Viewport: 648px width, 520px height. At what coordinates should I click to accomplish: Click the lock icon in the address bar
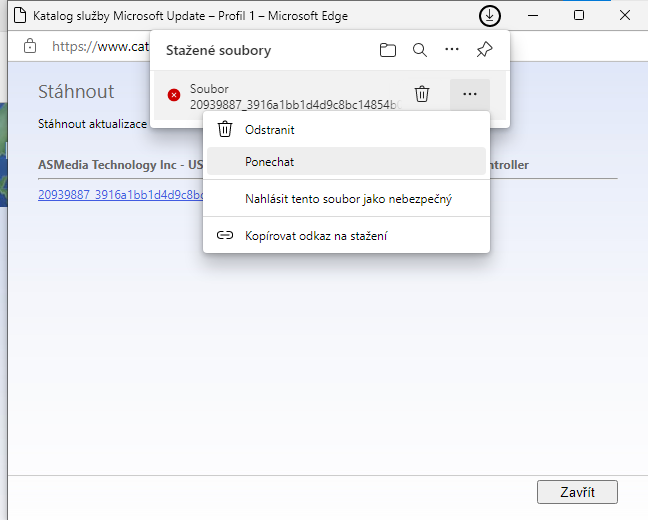tap(30, 46)
